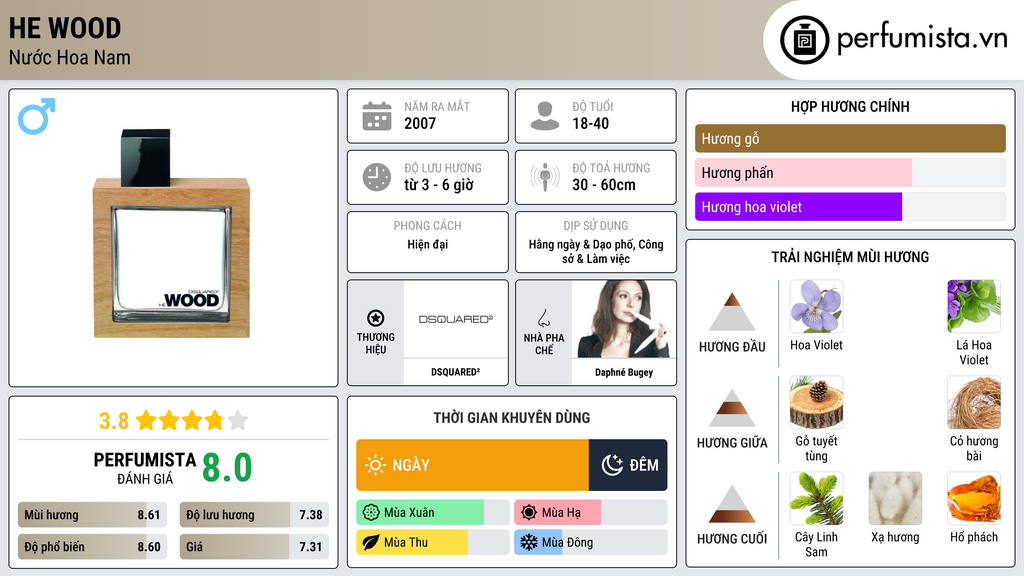Click the Daphné Bugey name label
The height and width of the screenshot is (576, 1024).
coord(624,372)
